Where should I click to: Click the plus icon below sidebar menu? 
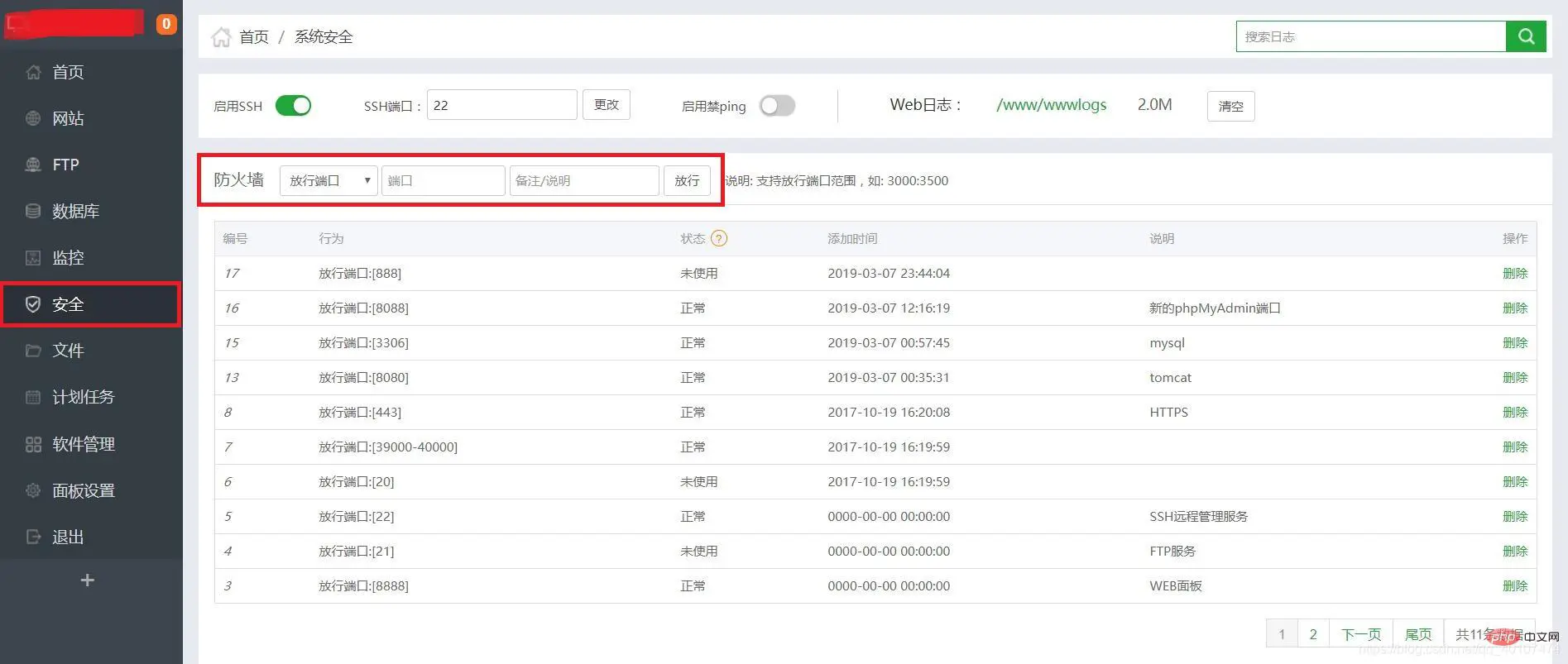click(x=87, y=580)
